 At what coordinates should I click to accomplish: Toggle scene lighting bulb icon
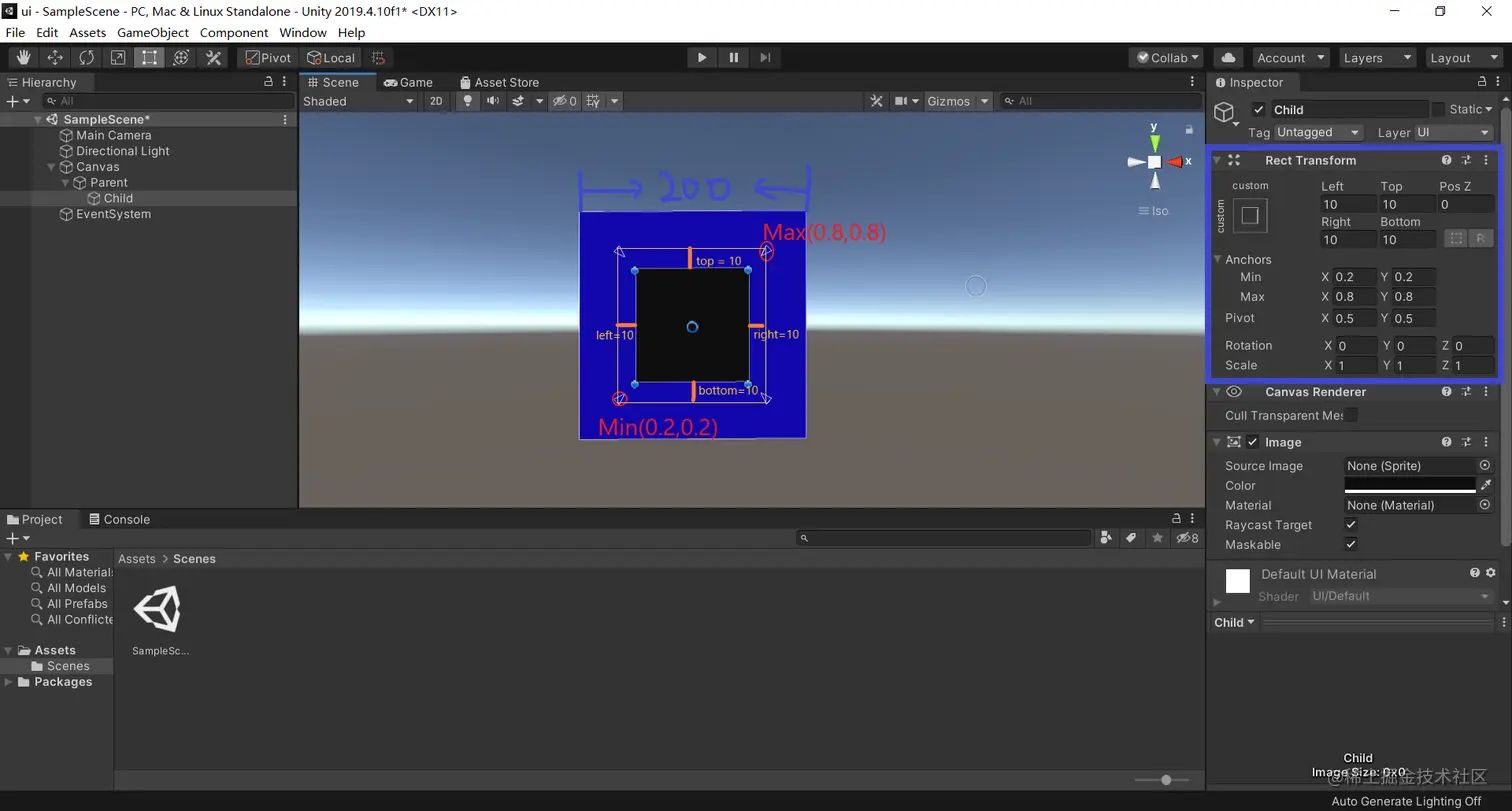click(x=467, y=101)
